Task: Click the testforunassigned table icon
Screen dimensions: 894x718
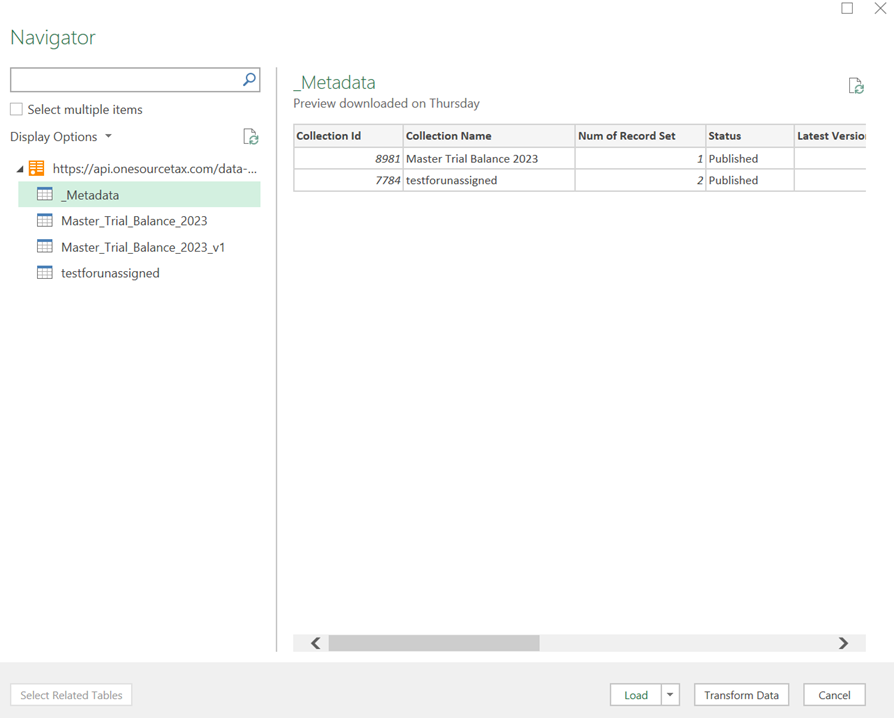Action: tap(45, 273)
